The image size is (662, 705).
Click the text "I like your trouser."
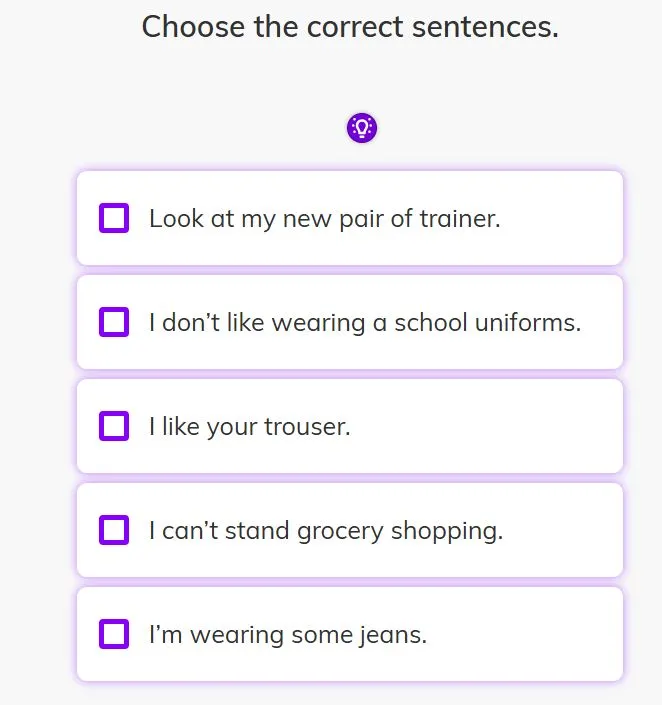click(x=249, y=427)
